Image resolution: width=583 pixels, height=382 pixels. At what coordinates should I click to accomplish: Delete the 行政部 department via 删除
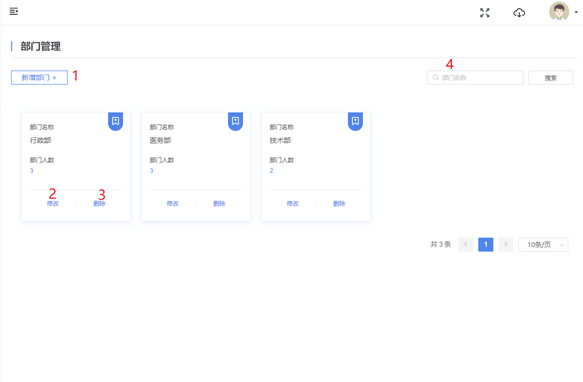[99, 203]
